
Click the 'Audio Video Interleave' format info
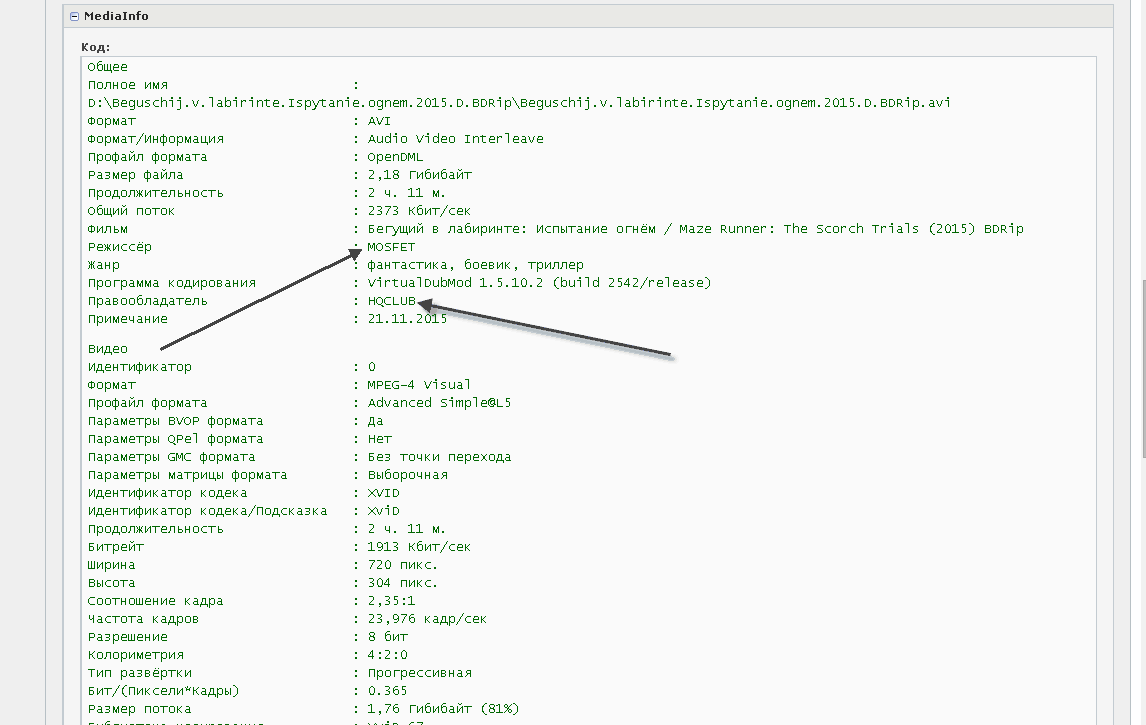pyautogui.click(x=455, y=139)
